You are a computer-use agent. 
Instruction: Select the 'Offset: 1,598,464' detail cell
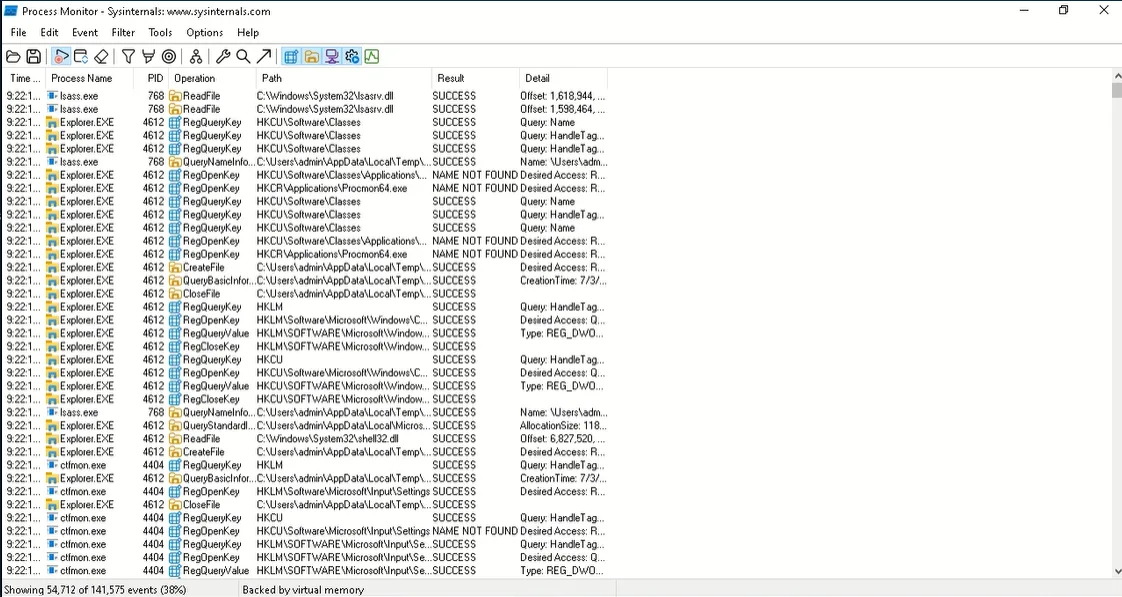(563, 109)
